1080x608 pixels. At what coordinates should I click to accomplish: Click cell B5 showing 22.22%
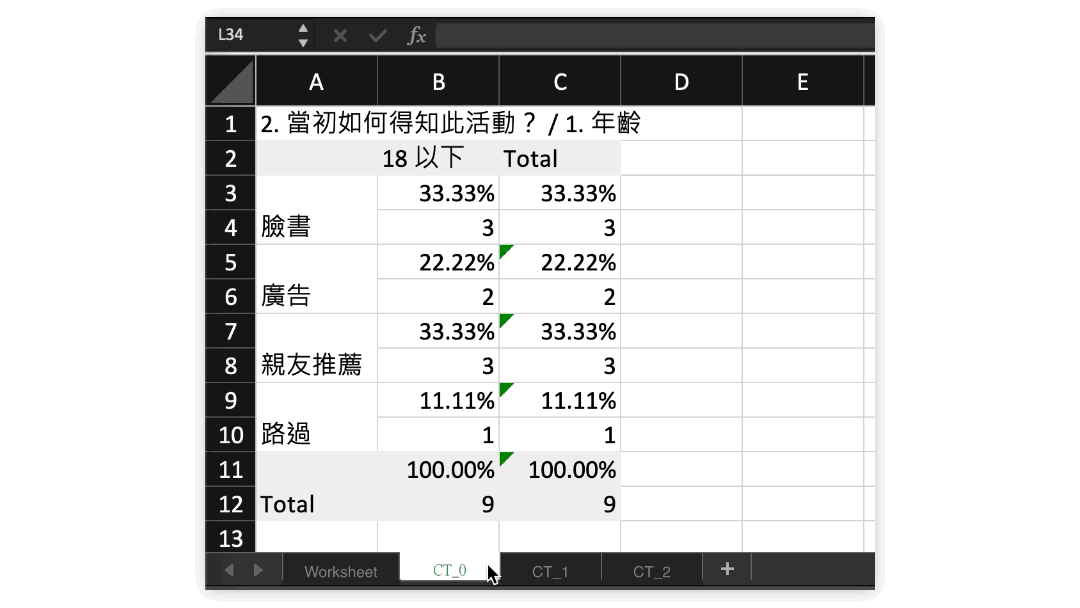coord(438,262)
